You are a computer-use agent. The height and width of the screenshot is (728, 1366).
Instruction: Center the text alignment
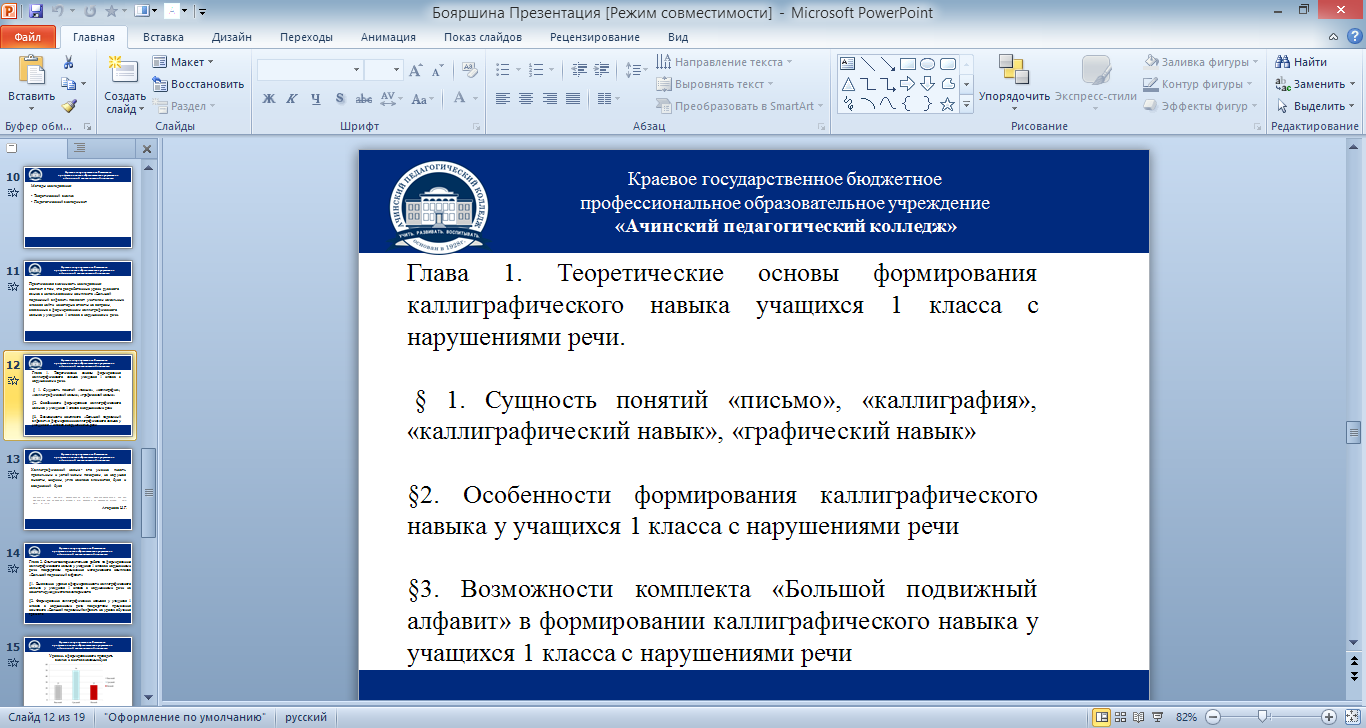(525, 98)
